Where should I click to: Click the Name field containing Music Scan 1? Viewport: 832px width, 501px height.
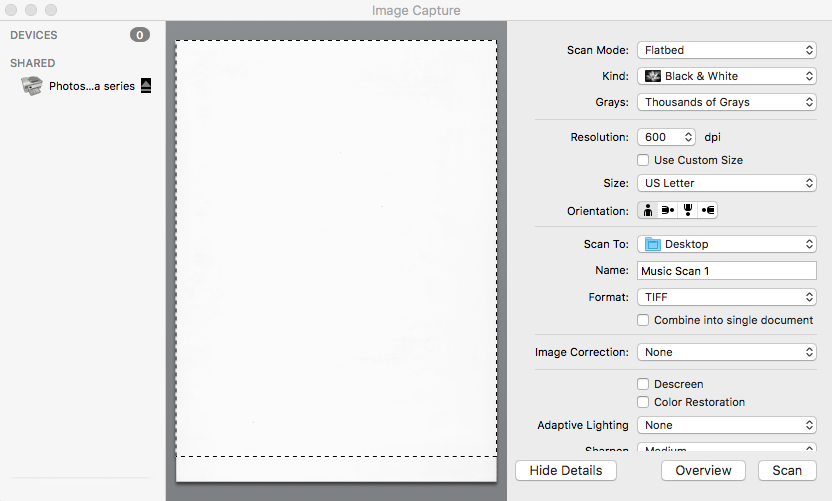[726, 271]
